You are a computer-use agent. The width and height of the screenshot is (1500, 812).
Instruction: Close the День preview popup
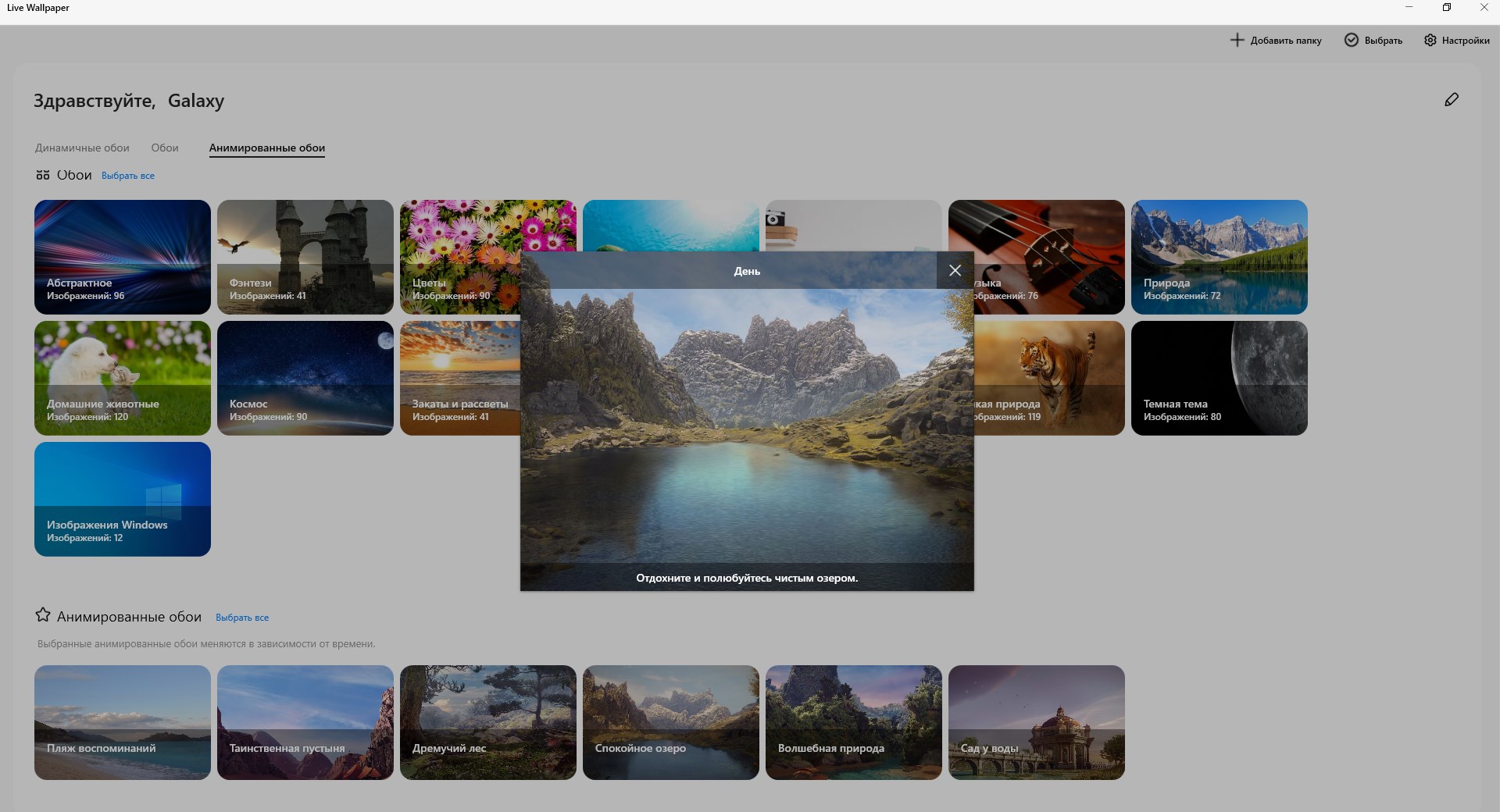[955, 270]
